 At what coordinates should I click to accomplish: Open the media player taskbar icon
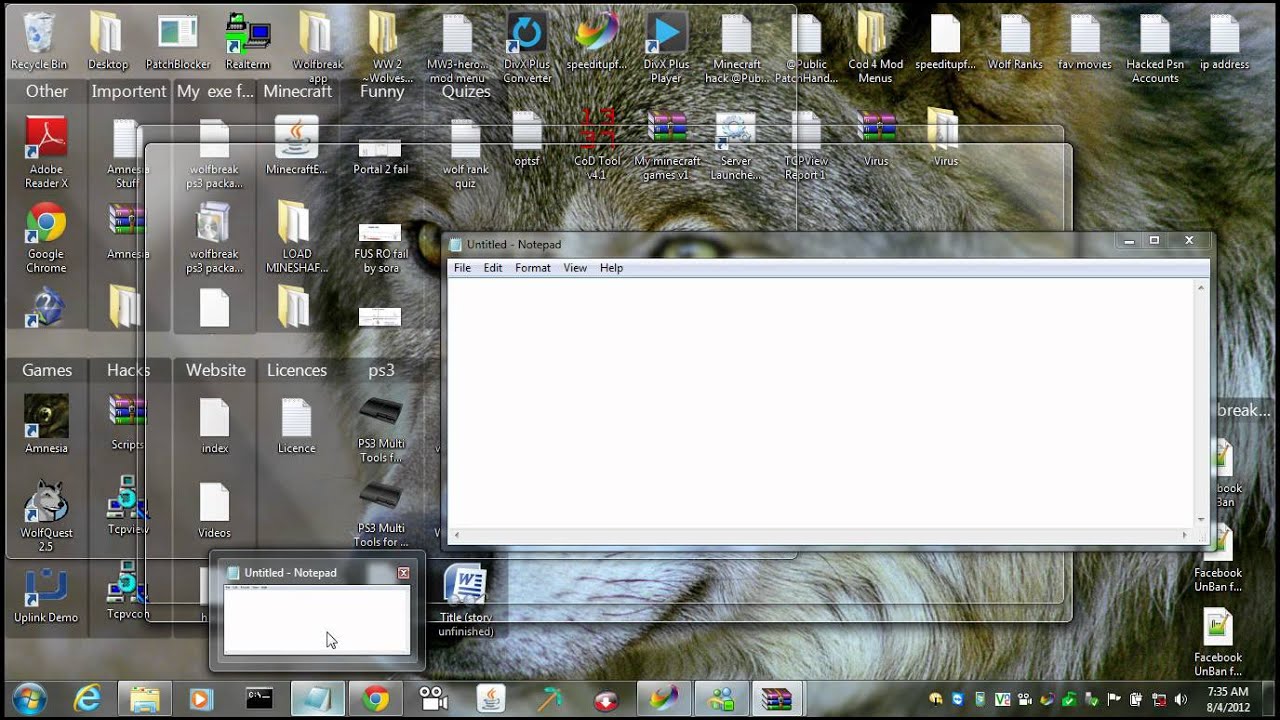[202, 698]
